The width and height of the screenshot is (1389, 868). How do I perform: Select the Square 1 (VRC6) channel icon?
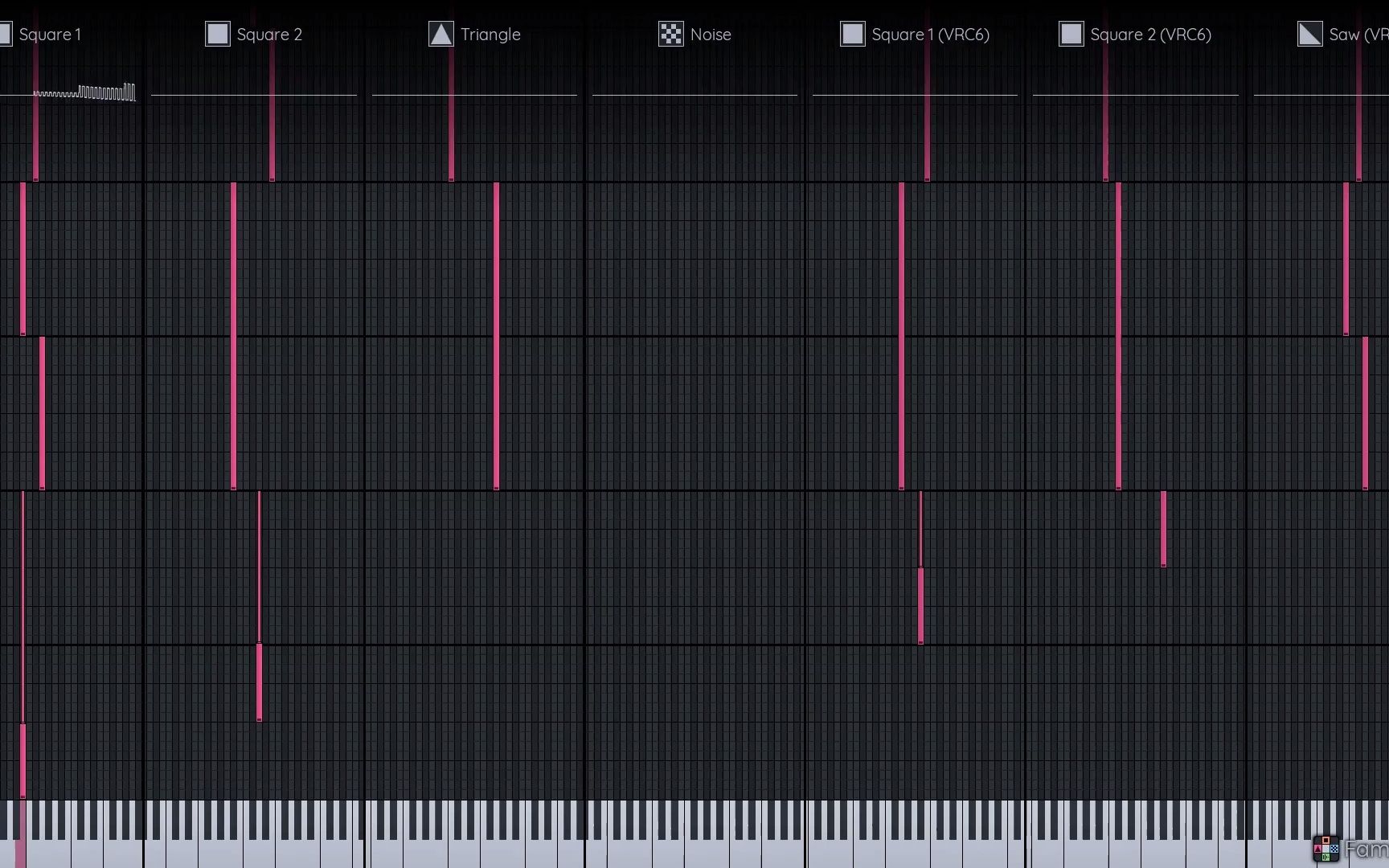(x=853, y=34)
